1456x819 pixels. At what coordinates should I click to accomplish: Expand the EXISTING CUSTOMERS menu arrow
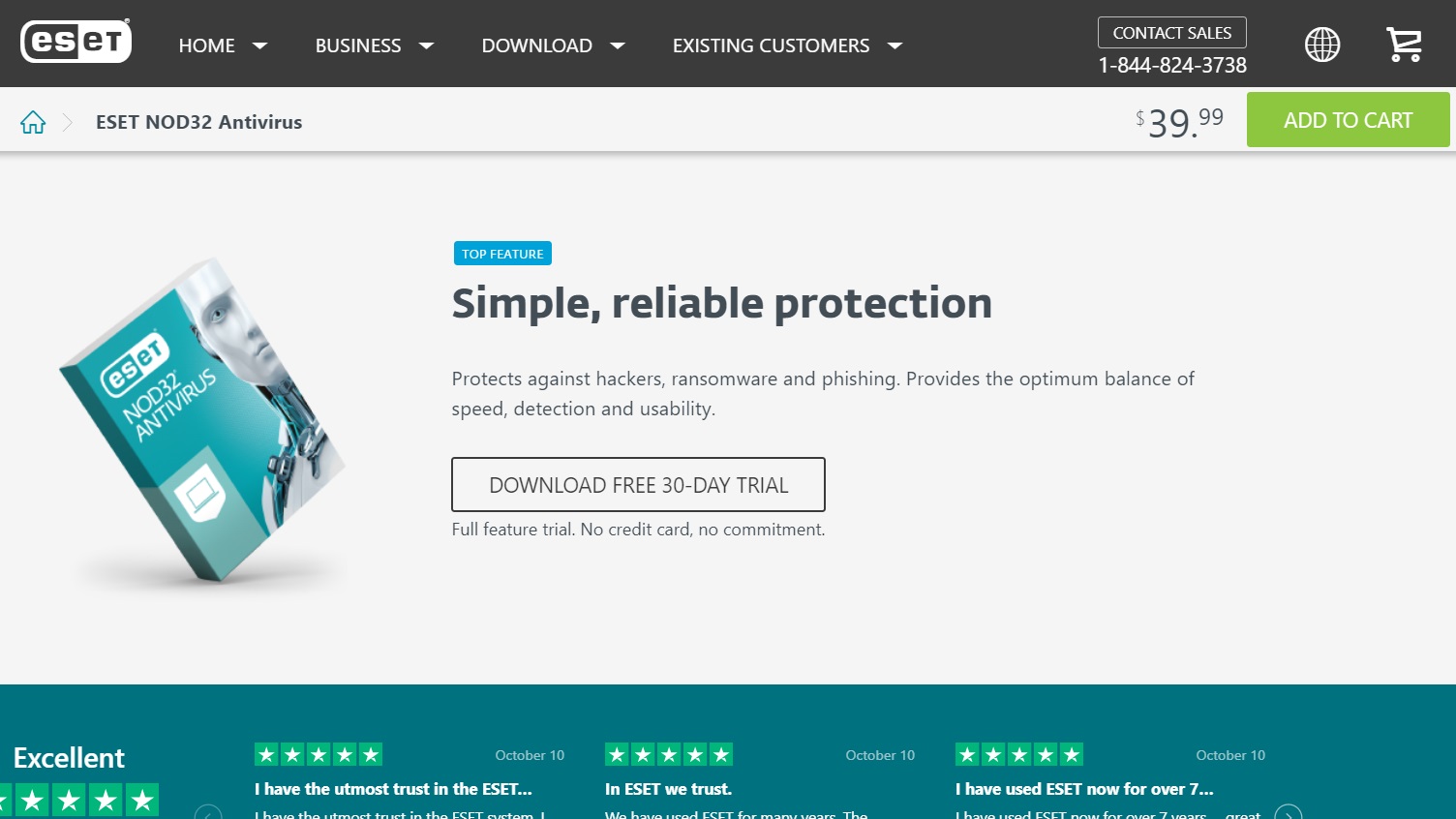pyautogui.click(x=895, y=45)
